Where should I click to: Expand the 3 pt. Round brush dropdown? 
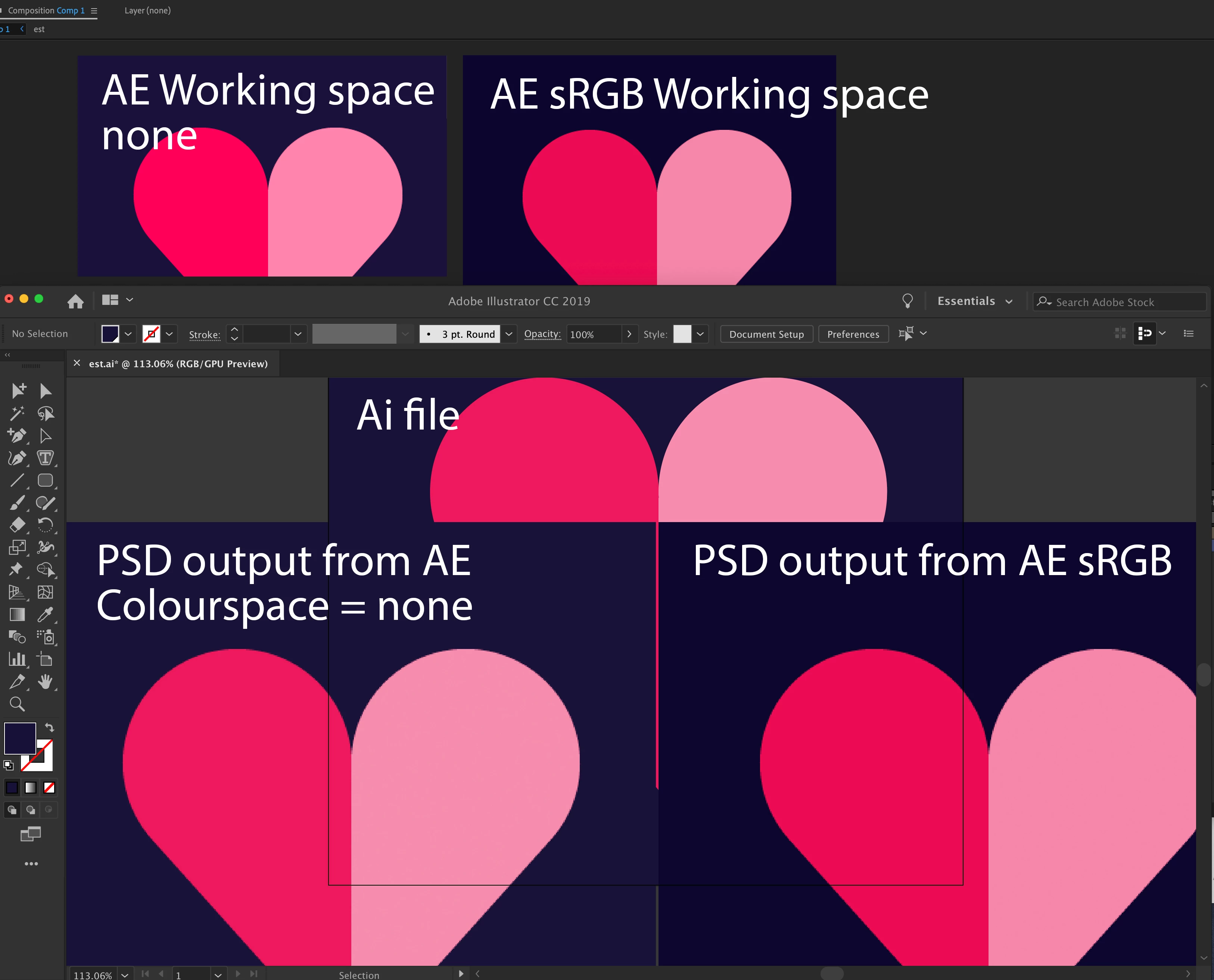tap(509, 334)
